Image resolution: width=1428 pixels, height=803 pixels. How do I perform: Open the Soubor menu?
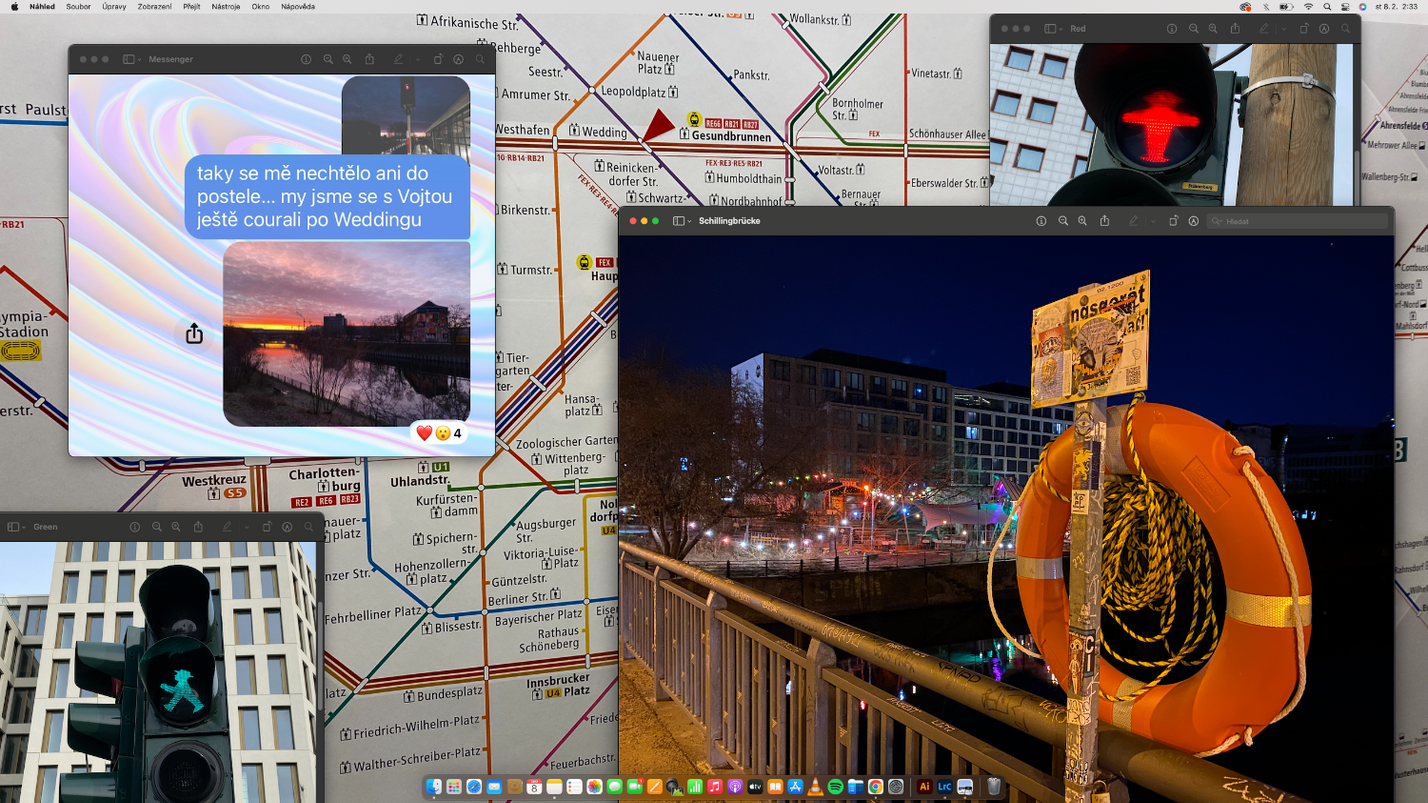[78, 6]
